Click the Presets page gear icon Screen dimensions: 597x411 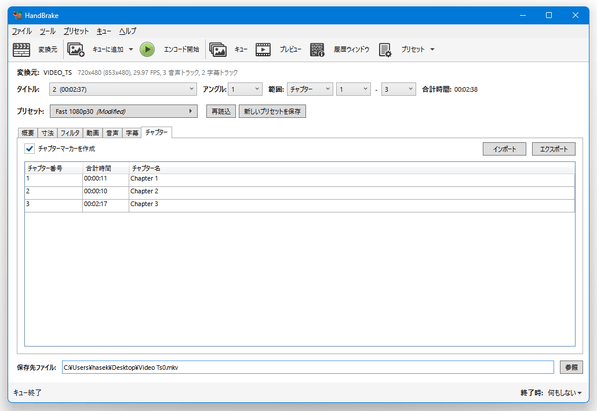385,50
